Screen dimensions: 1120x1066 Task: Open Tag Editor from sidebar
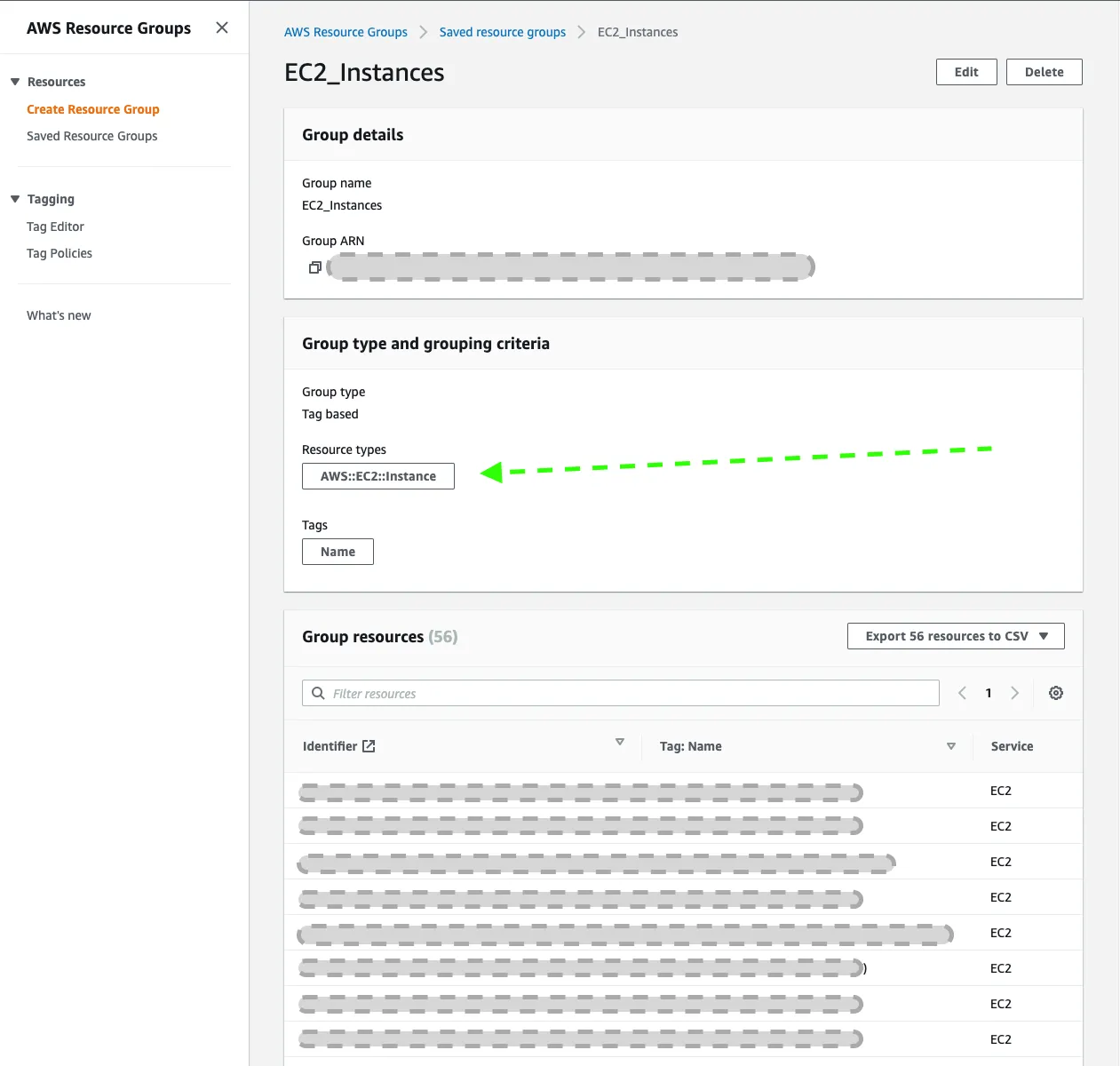coord(55,227)
